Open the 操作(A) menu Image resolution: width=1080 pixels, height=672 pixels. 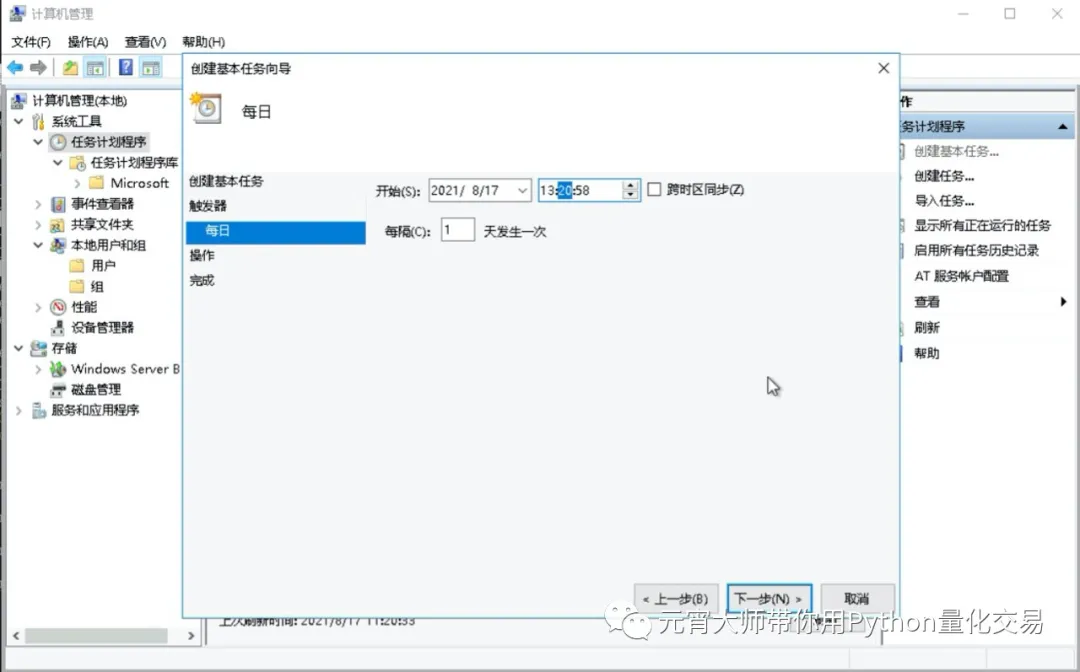point(87,42)
